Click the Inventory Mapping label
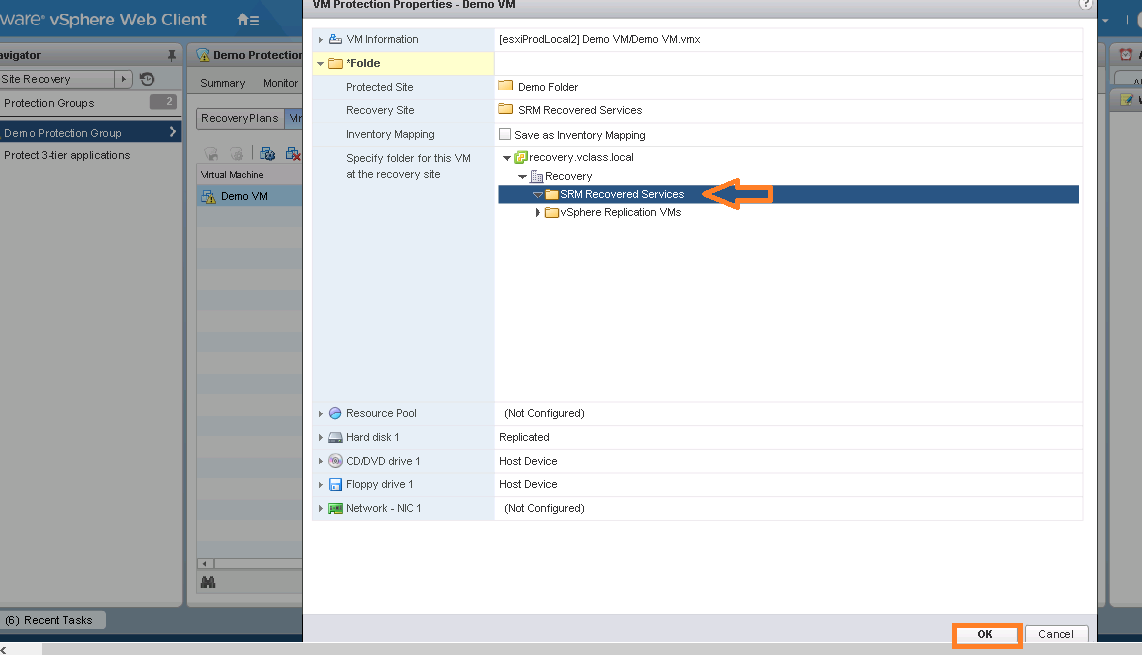The height and width of the screenshot is (655, 1142). 390,134
